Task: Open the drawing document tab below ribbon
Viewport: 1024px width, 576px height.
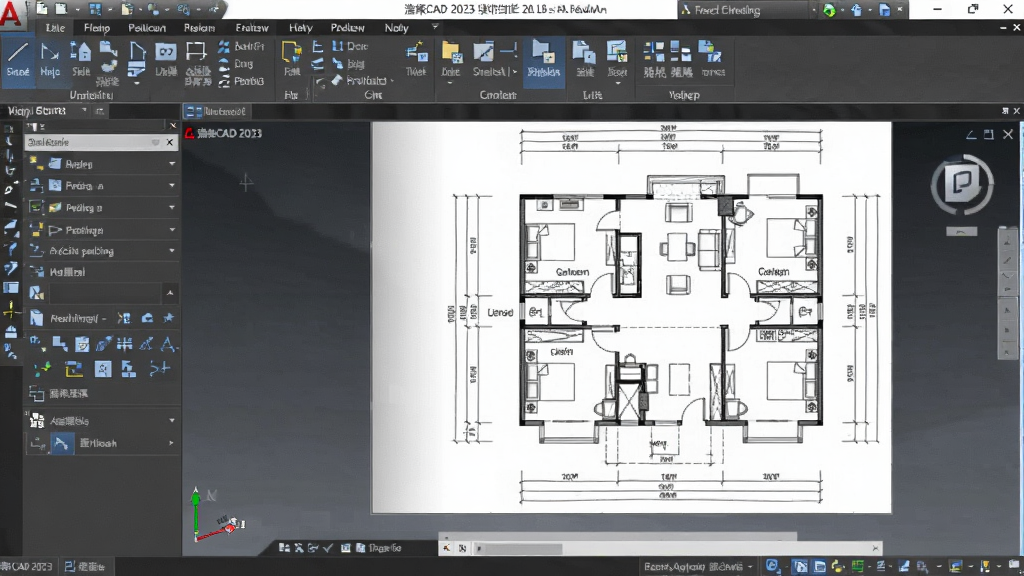Action: [x=215, y=112]
